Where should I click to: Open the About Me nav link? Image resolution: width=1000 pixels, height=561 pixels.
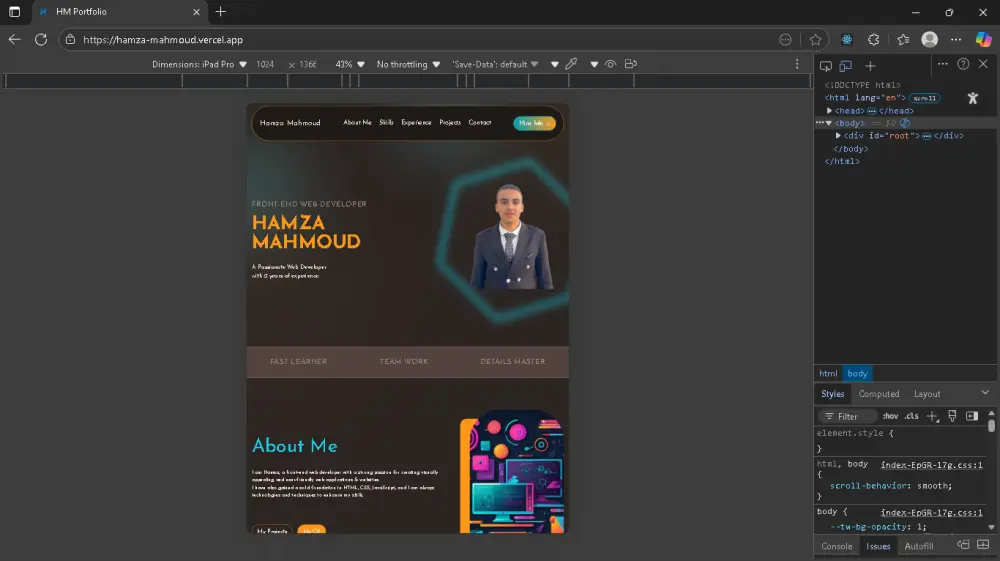tap(357, 122)
